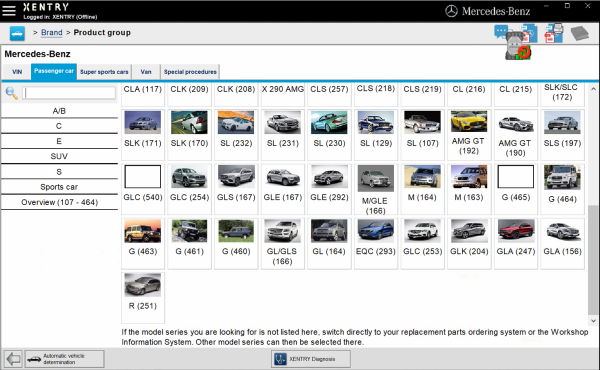Open XENTRY Diagnosis button

[311, 359]
